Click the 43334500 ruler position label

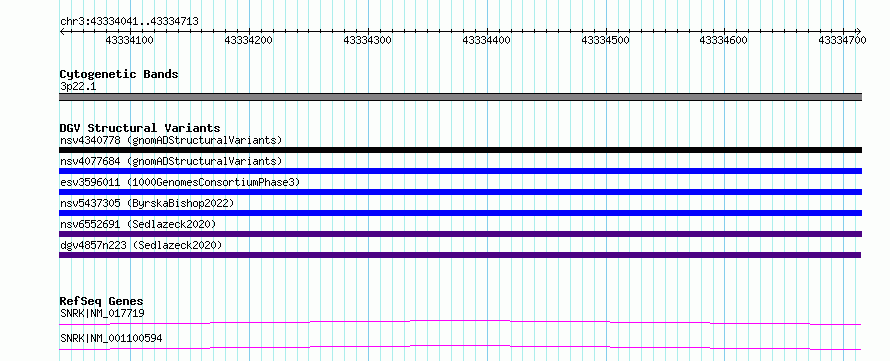[606, 40]
